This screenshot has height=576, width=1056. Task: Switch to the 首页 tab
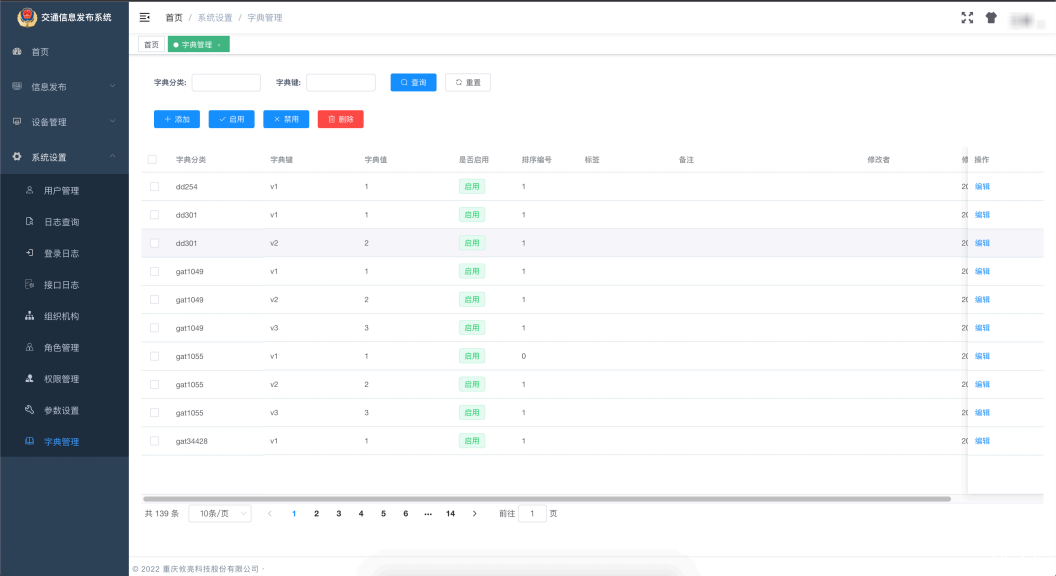pyautogui.click(x=151, y=44)
